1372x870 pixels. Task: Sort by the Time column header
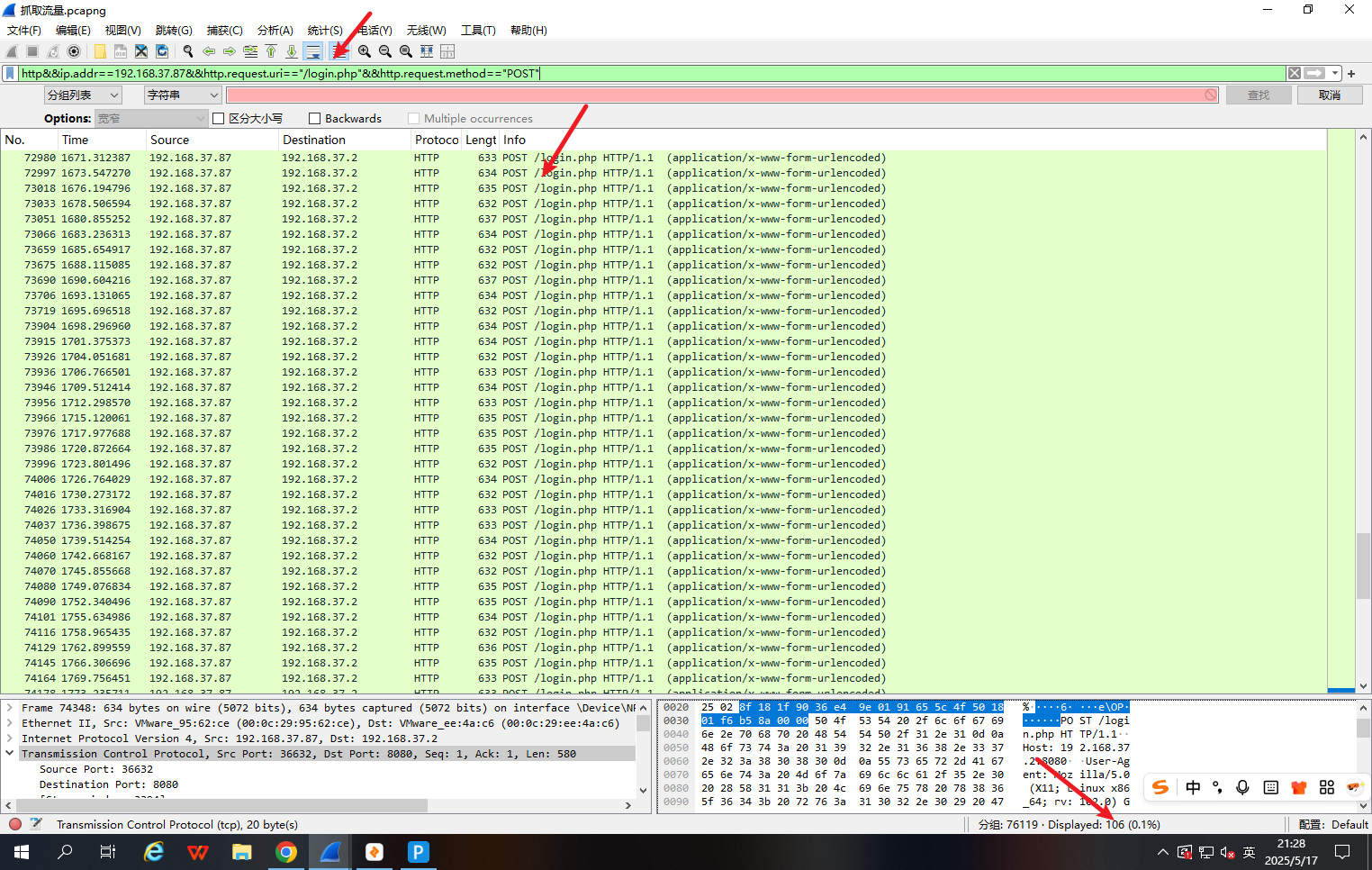tap(102, 140)
